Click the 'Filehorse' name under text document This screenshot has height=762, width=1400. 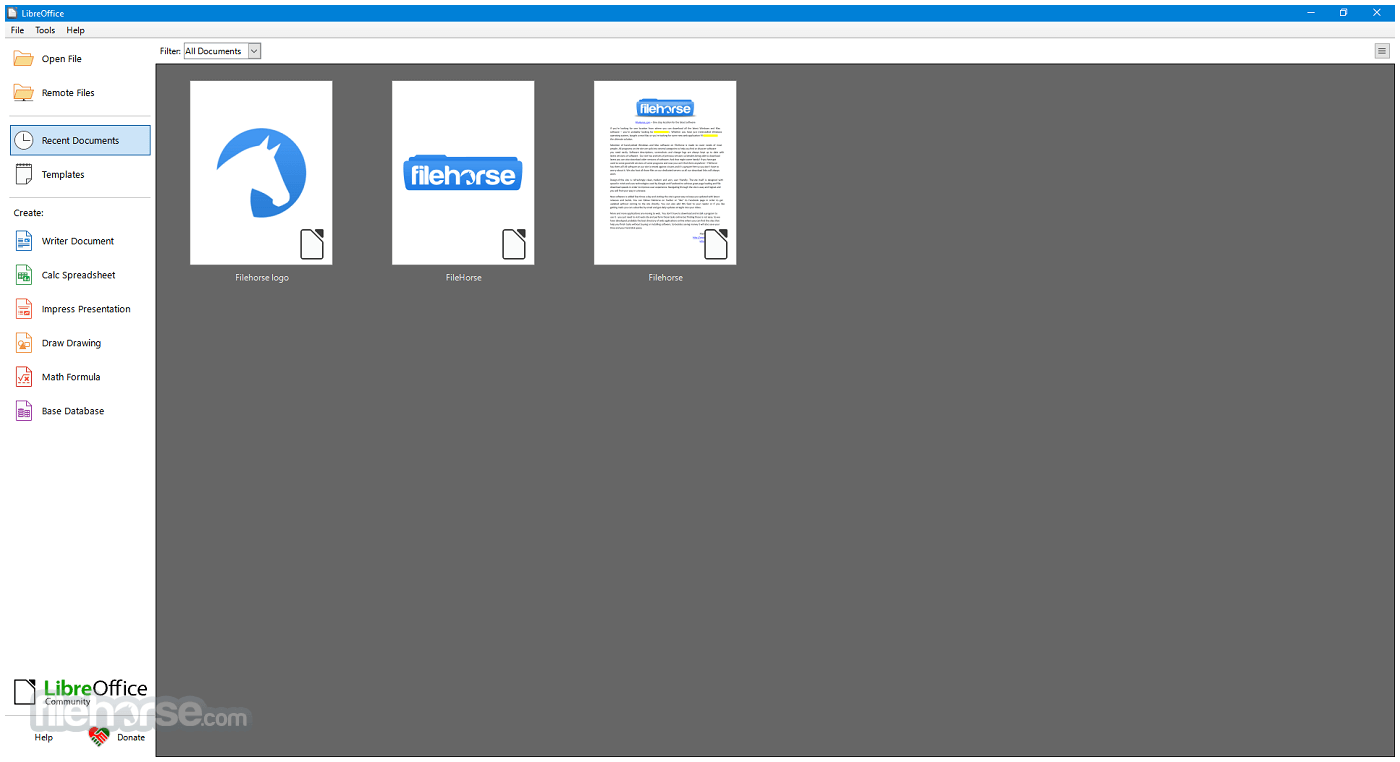(x=666, y=278)
